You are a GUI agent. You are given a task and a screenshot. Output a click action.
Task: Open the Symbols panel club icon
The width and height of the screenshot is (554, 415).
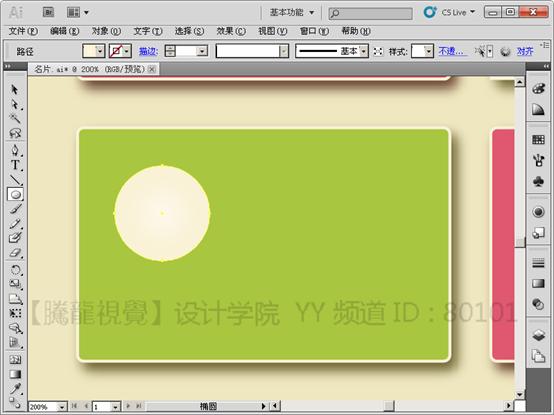538,182
